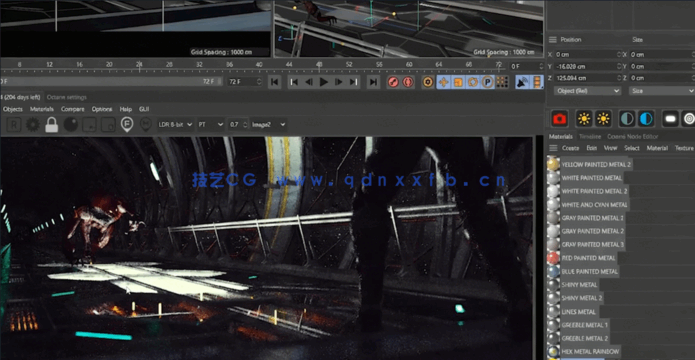Open the GUI menu

point(144,109)
